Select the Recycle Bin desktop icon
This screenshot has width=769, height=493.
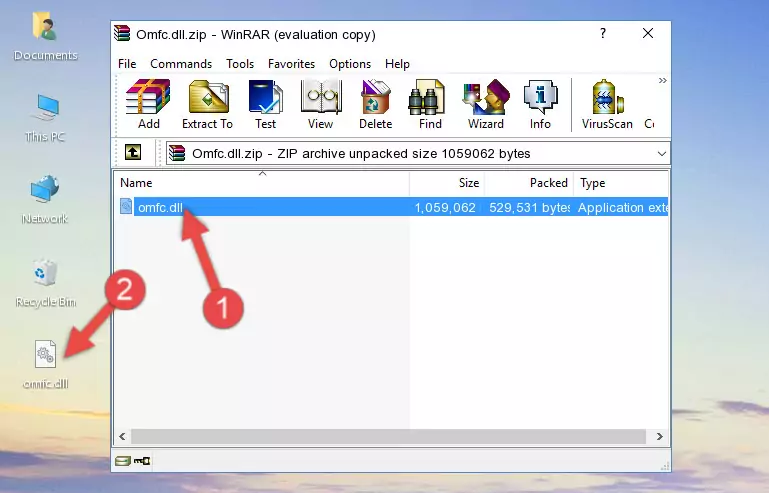45,283
